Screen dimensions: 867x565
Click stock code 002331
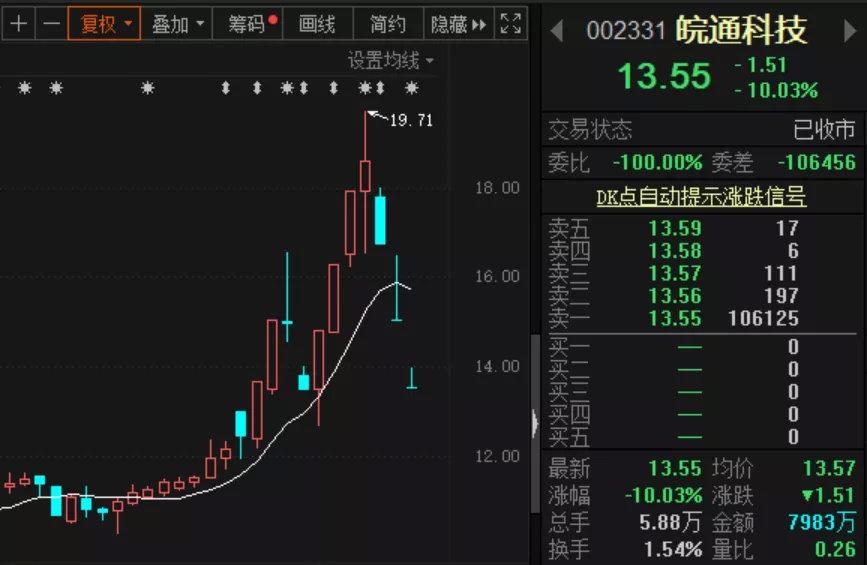(x=626, y=31)
